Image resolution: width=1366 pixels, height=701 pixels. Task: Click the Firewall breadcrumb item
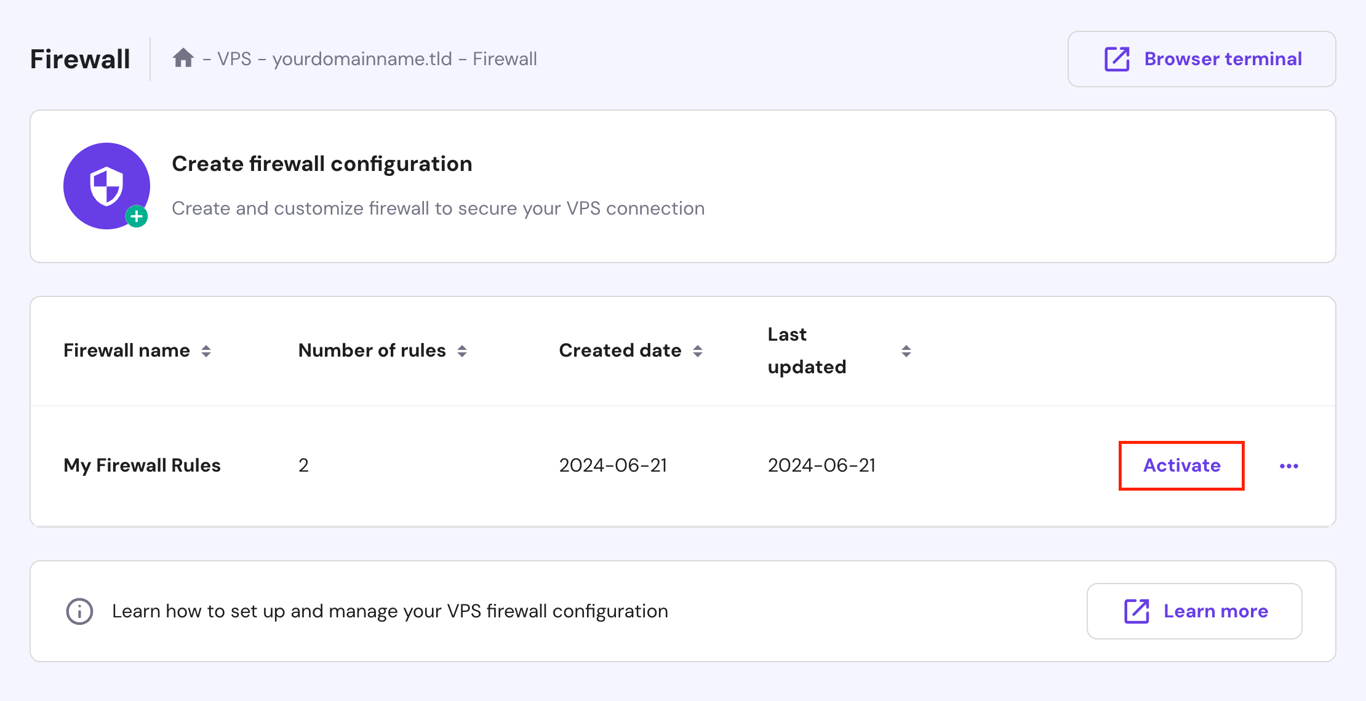pyautogui.click(x=505, y=58)
